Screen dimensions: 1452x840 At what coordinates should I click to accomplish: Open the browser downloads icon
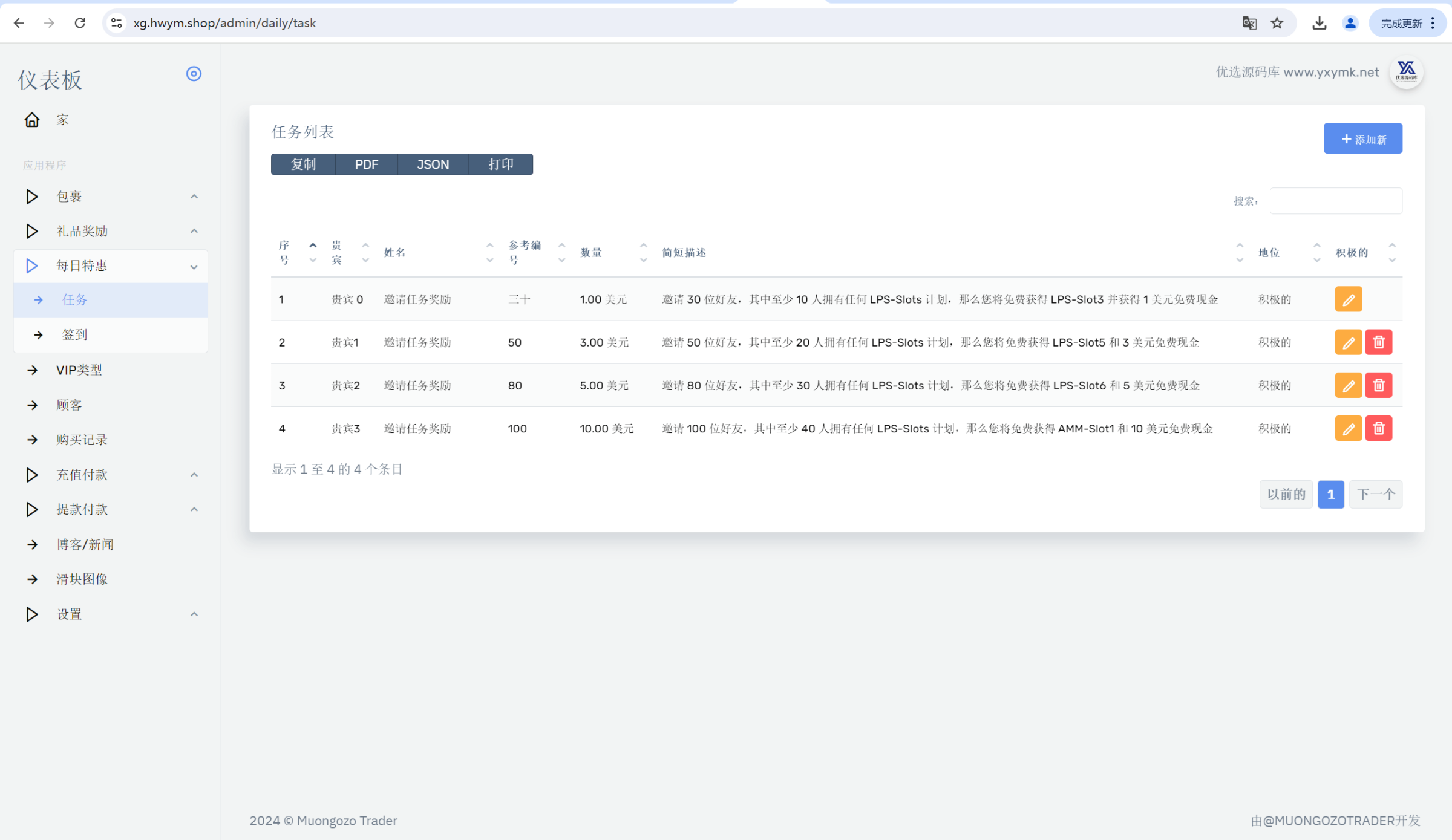pos(1320,23)
